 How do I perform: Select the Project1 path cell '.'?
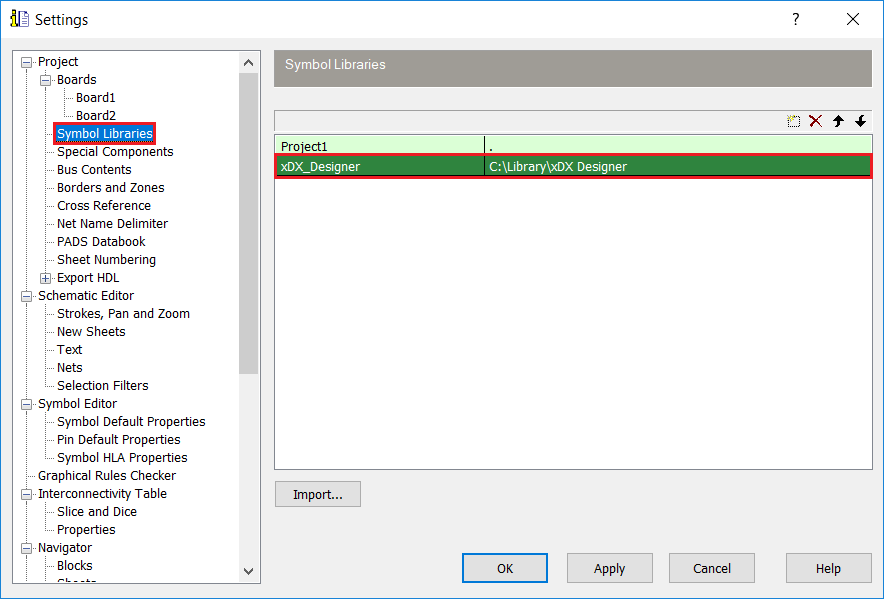pyautogui.click(x=678, y=146)
